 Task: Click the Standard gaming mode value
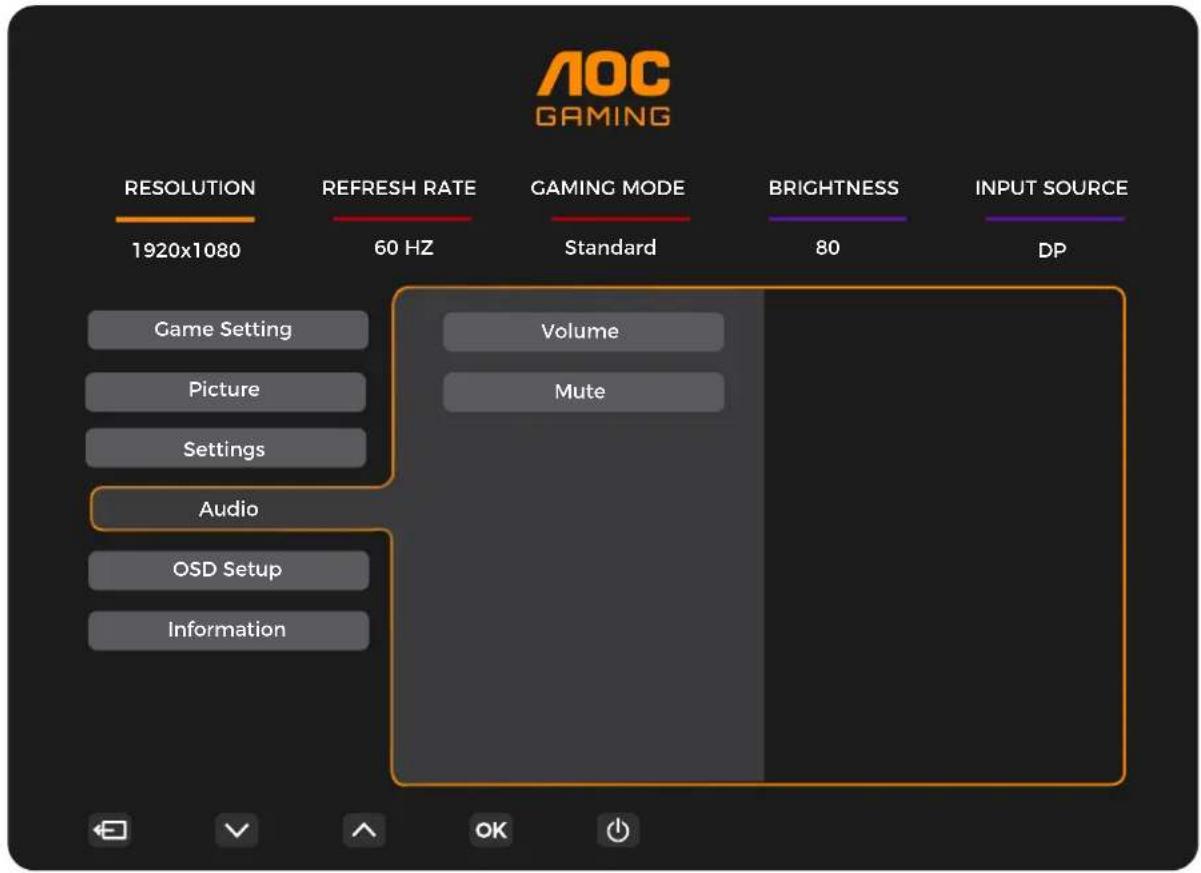point(610,247)
